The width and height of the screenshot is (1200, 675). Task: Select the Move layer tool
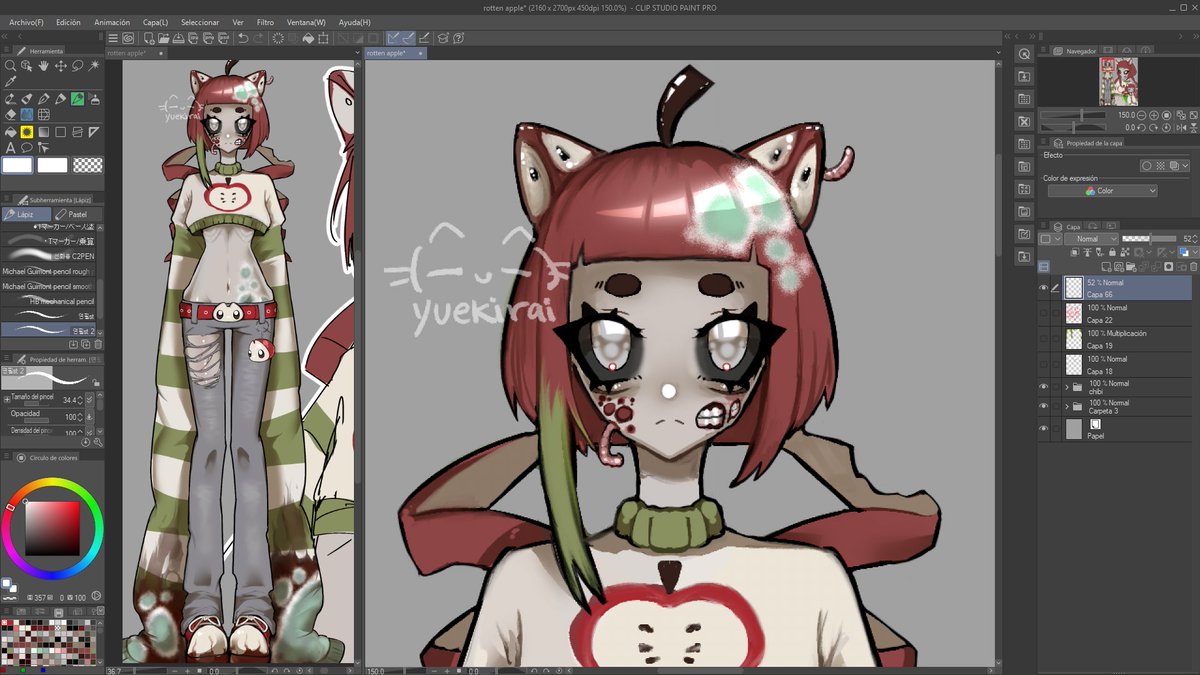pos(61,66)
